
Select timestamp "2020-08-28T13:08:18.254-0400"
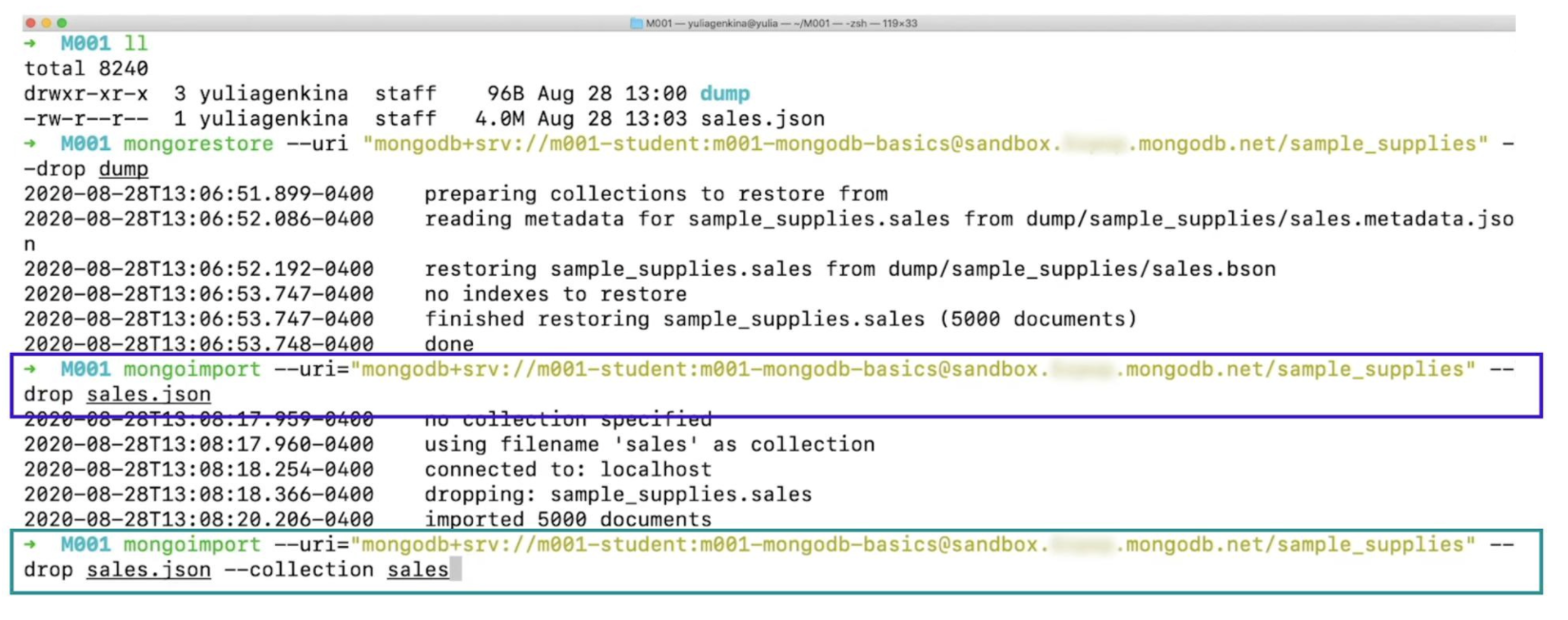tap(199, 470)
